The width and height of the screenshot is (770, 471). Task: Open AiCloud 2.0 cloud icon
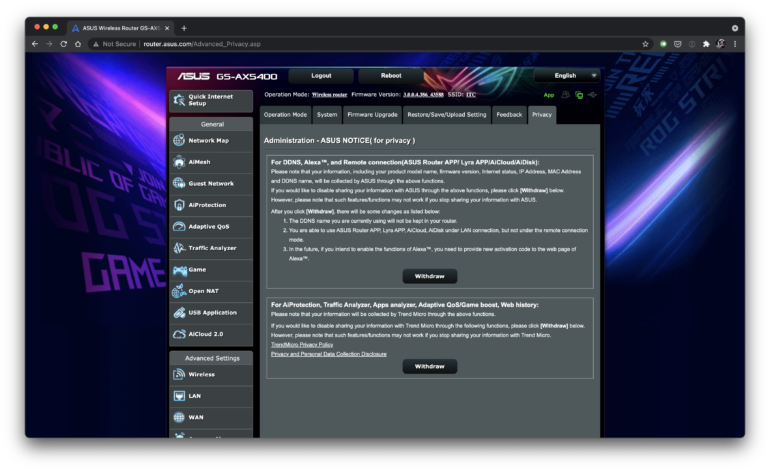point(179,334)
